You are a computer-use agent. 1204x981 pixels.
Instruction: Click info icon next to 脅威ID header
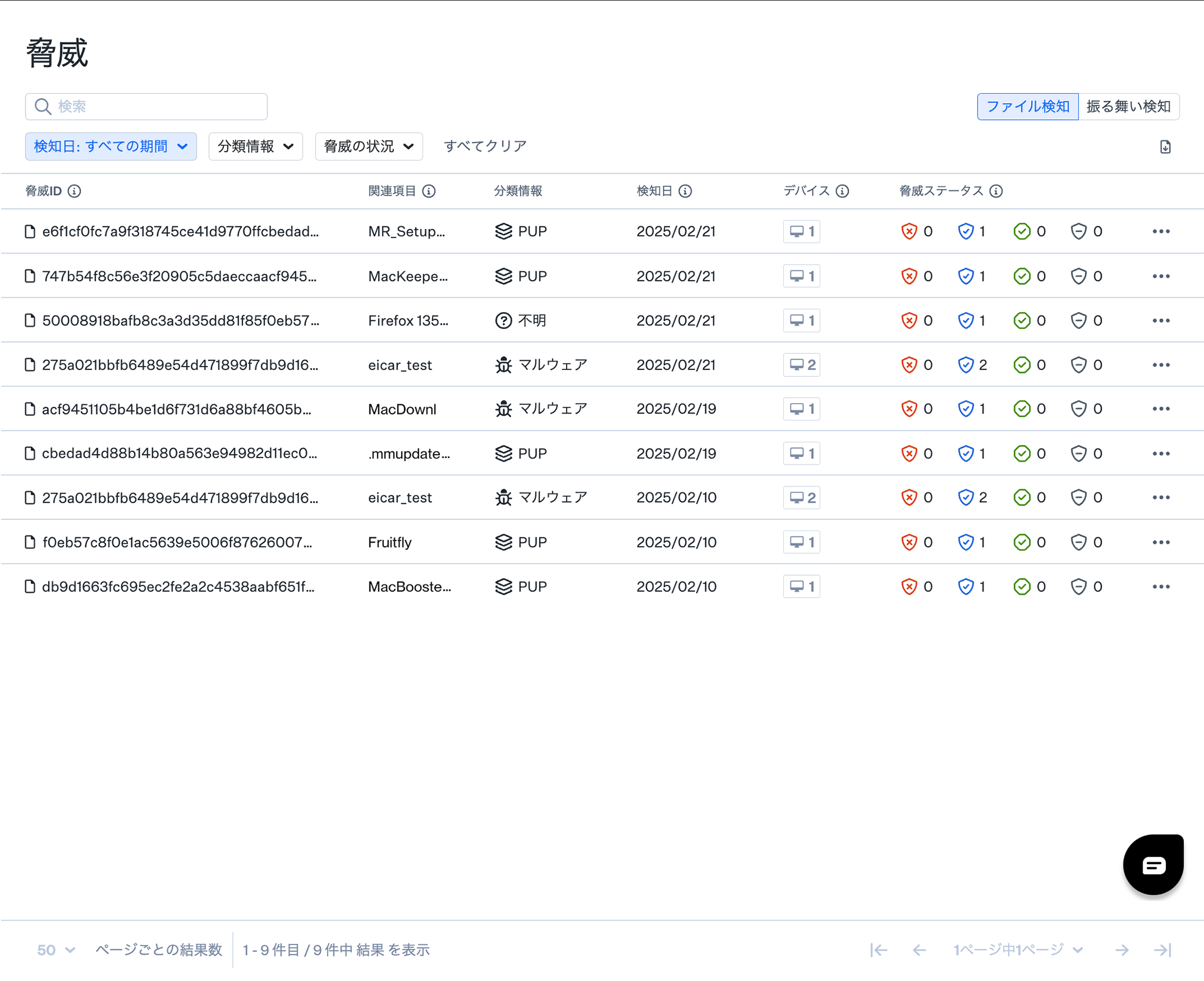(74, 191)
